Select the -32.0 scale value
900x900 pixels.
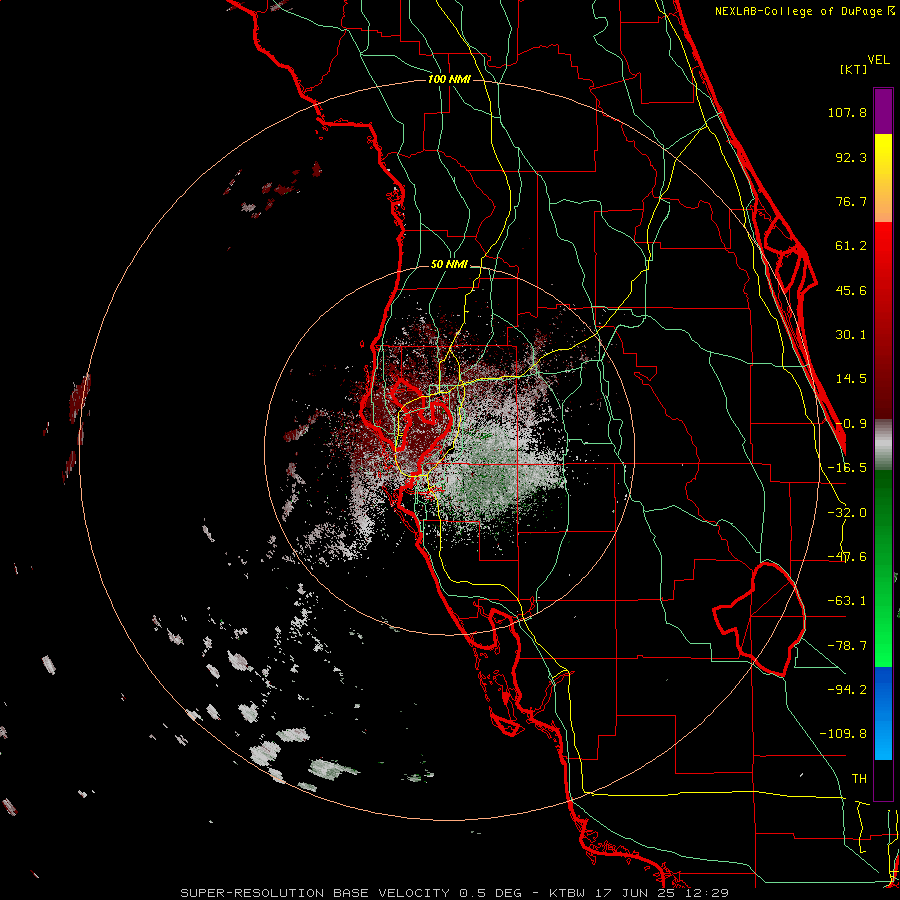pyautogui.click(x=847, y=513)
